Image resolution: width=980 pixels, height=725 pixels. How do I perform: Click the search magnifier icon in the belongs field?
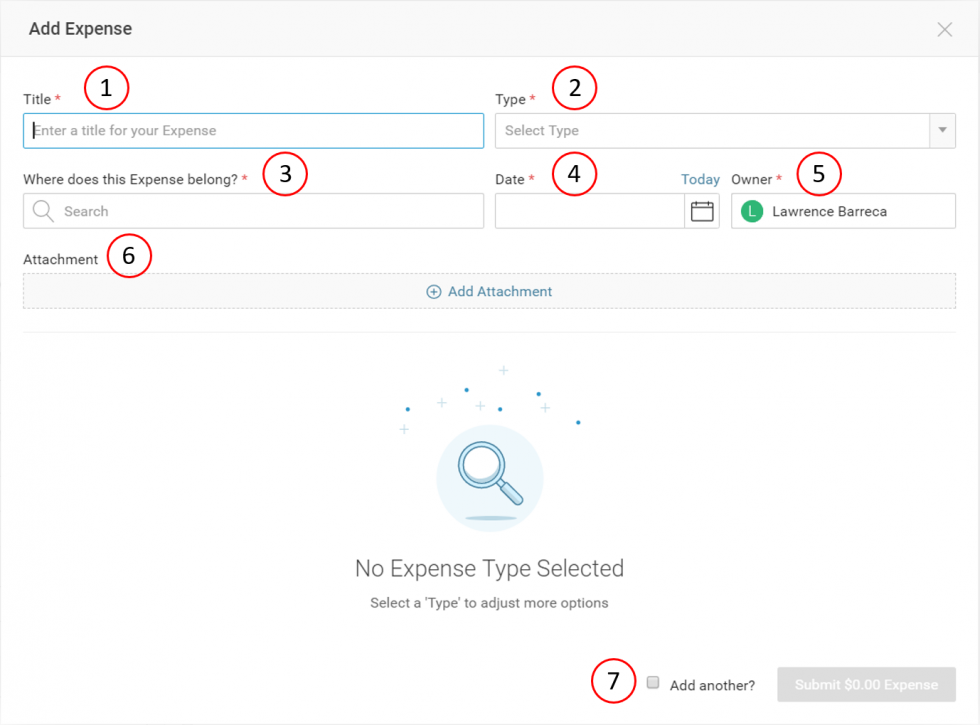coord(42,211)
